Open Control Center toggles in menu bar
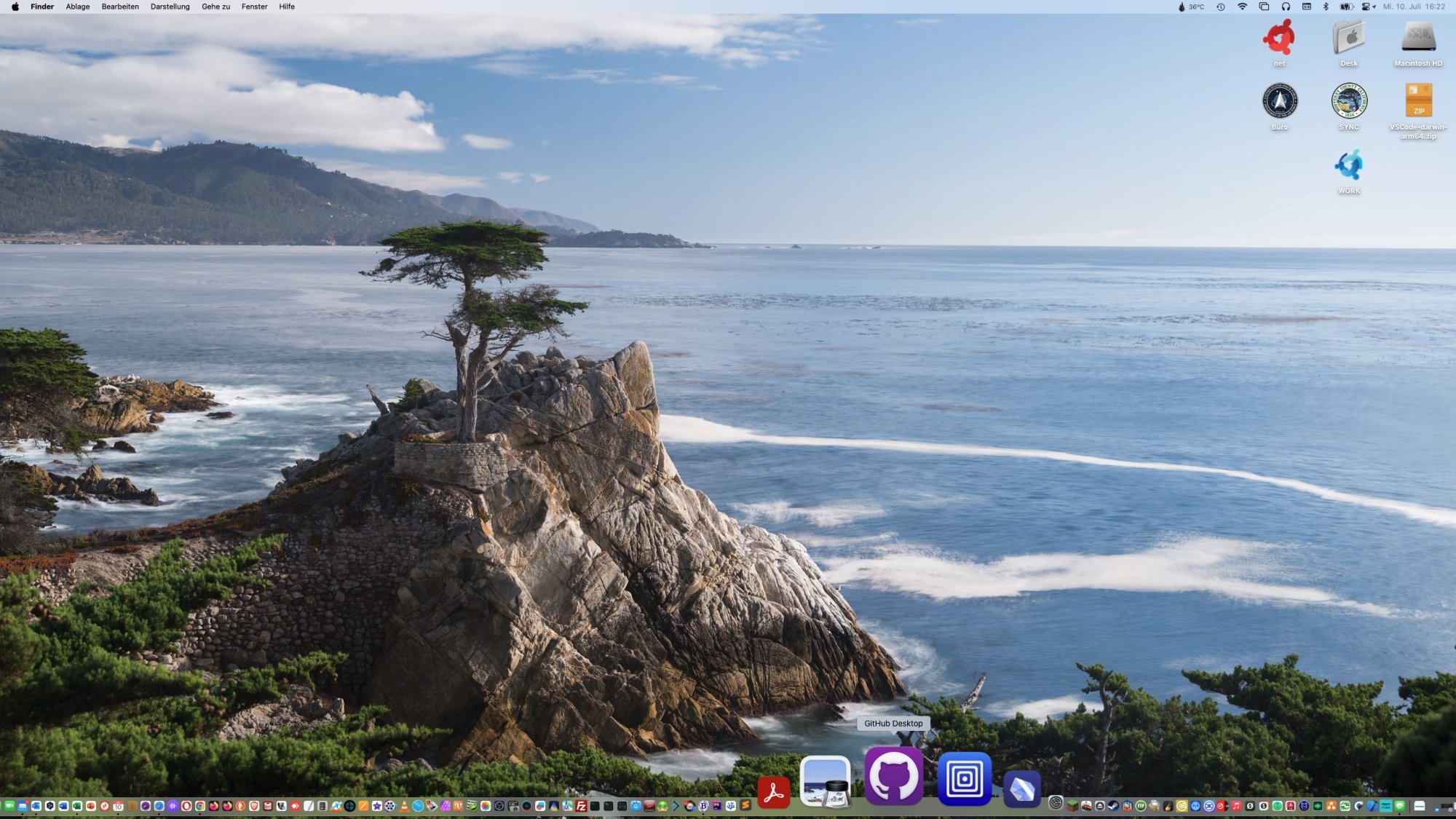 pyautogui.click(x=1367, y=7)
